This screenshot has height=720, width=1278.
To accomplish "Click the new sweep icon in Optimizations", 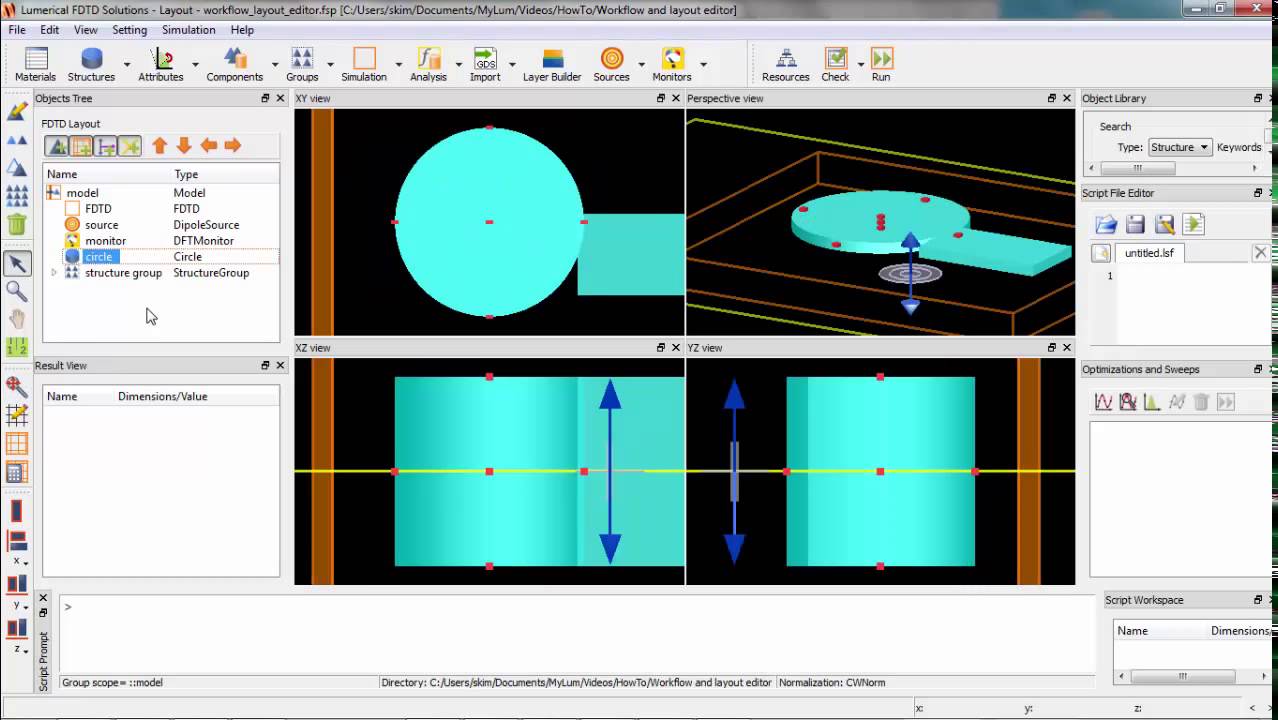I will pos(1103,402).
